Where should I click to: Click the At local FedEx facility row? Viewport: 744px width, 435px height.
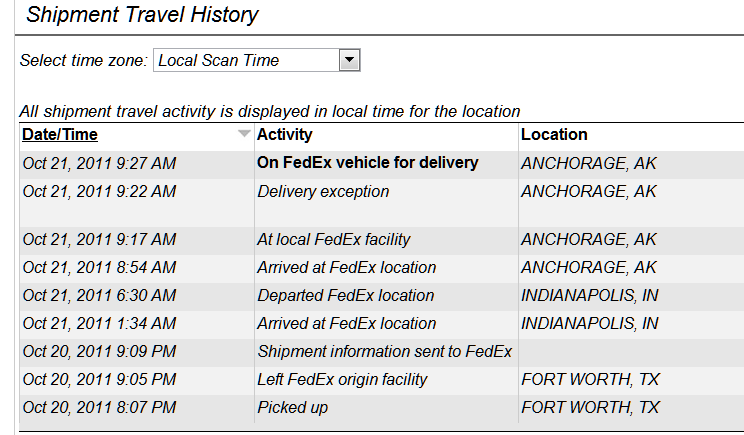pos(381,240)
